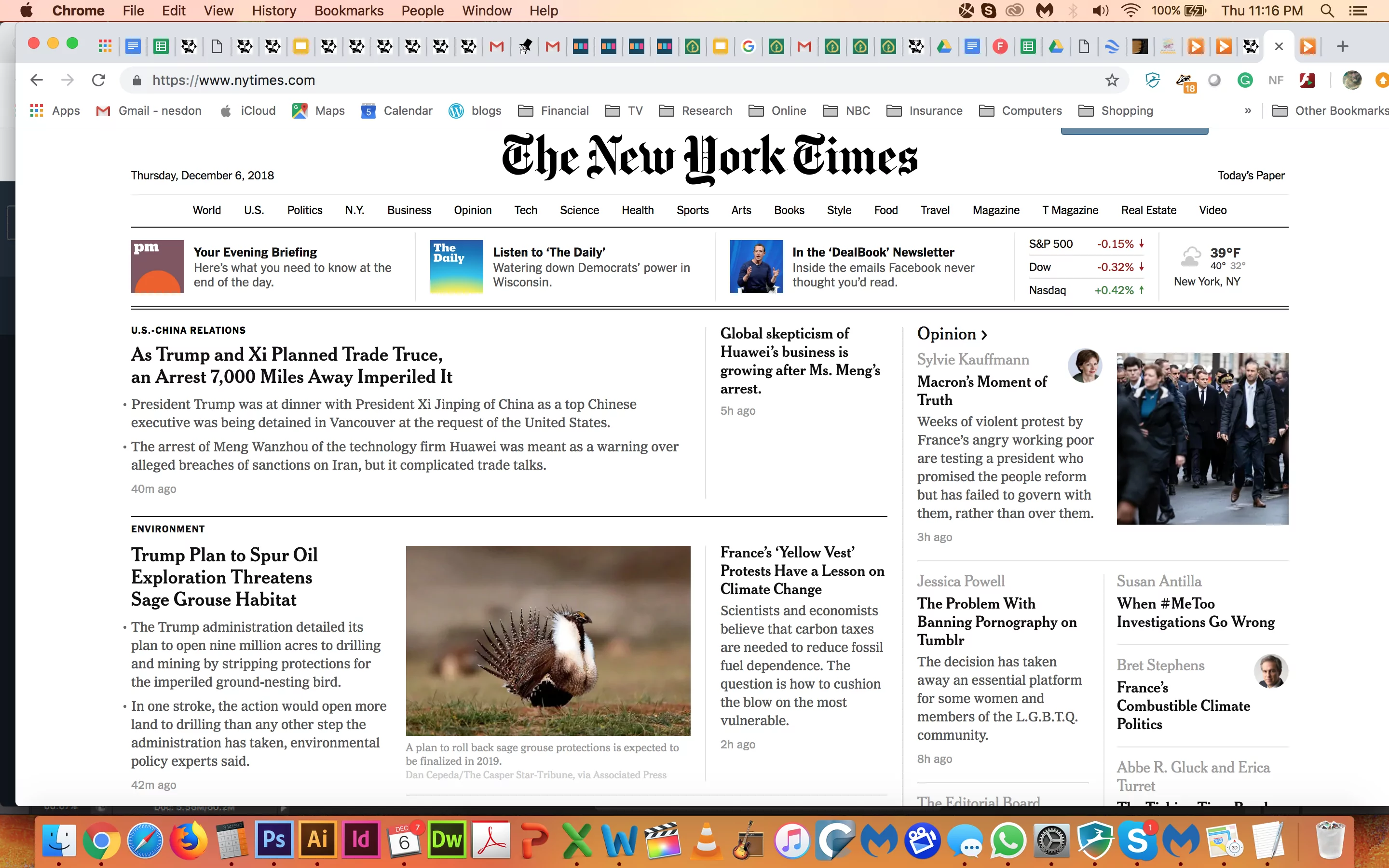The height and width of the screenshot is (868, 1389).
Task: Open the Today's Paper link
Action: point(1251,176)
